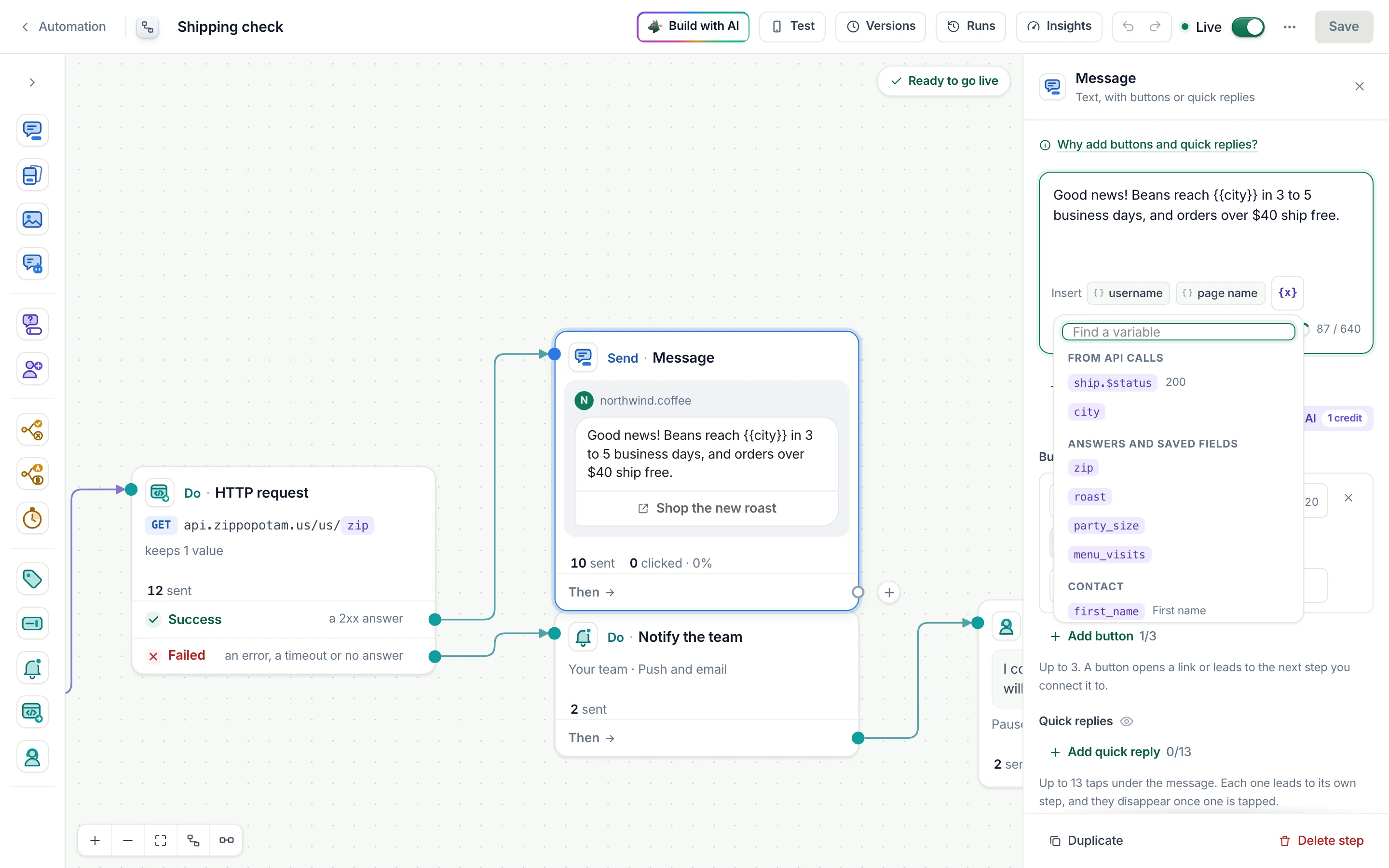Open the {x} variable picker button
The image size is (1389, 868).
(x=1287, y=293)
